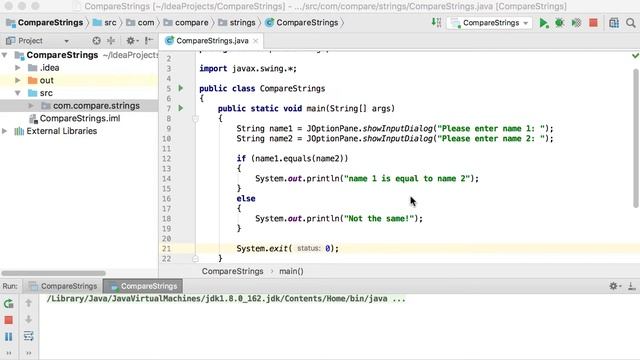Open Project Structure icon in toolbar
Image resolution: width=640 pixels, height=360 pixels.
click(x=614, y=23)
